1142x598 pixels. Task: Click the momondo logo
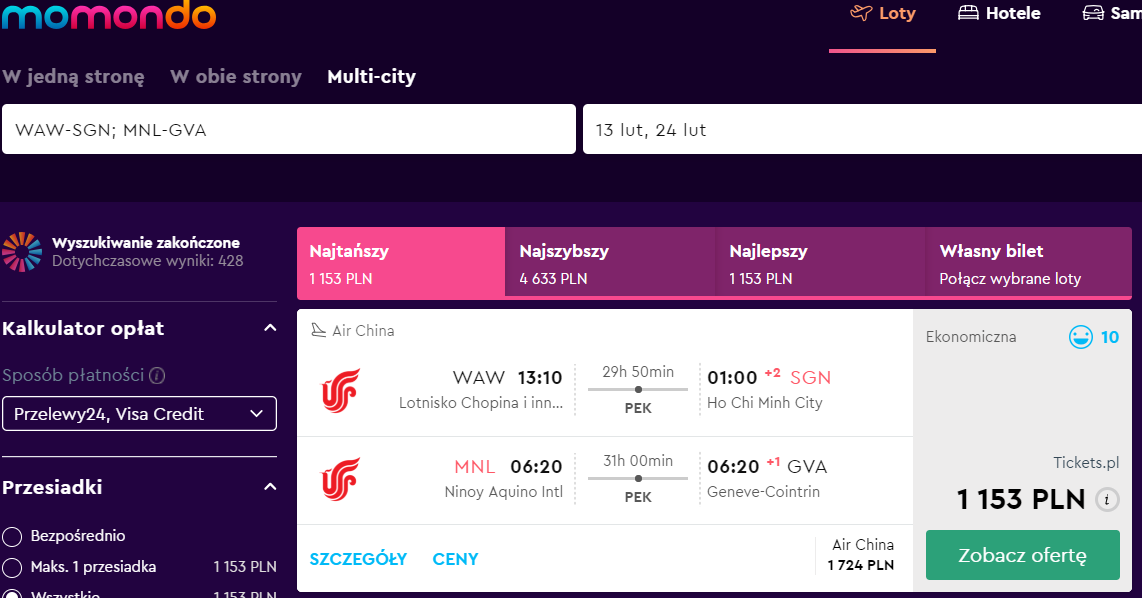click(x=109, y=15)
